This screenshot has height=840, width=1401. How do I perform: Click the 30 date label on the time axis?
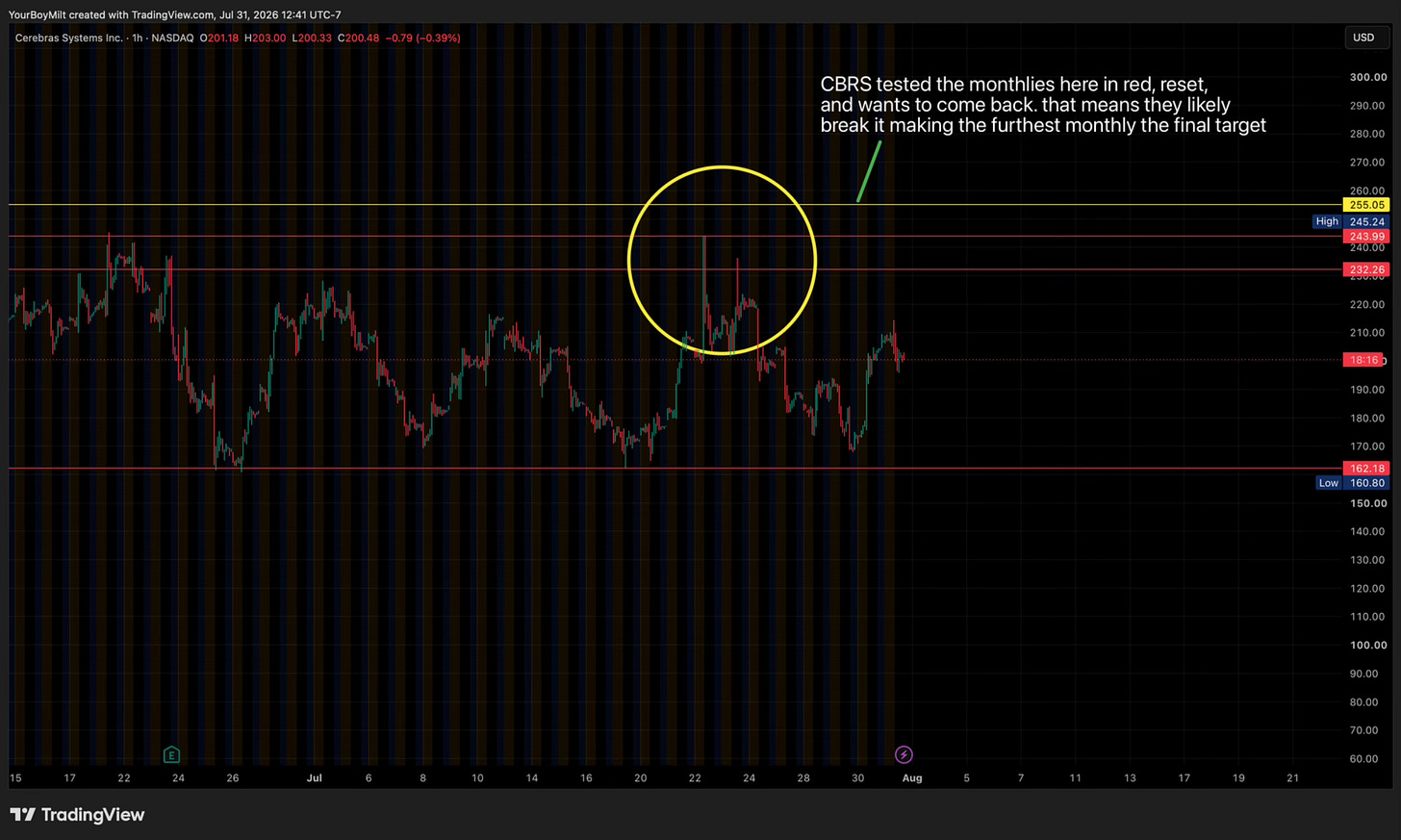858,778
